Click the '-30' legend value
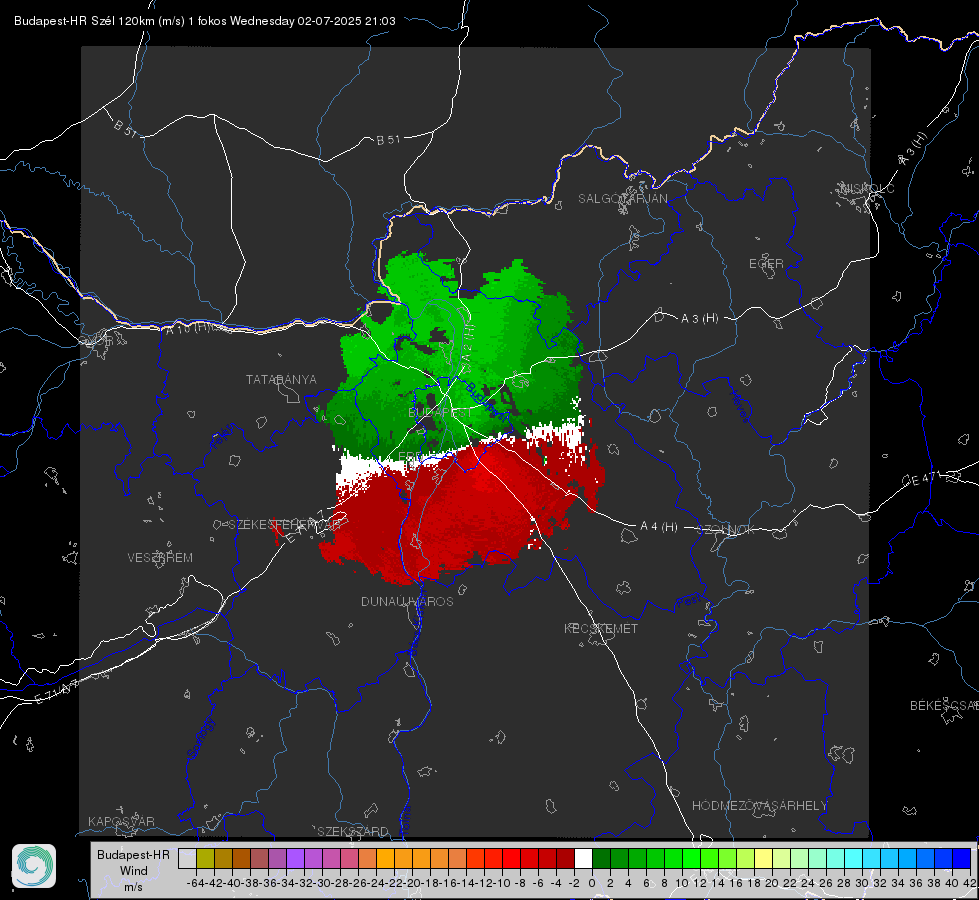The width and height of the screenshot is (979, 900). (x=322, y=883)
